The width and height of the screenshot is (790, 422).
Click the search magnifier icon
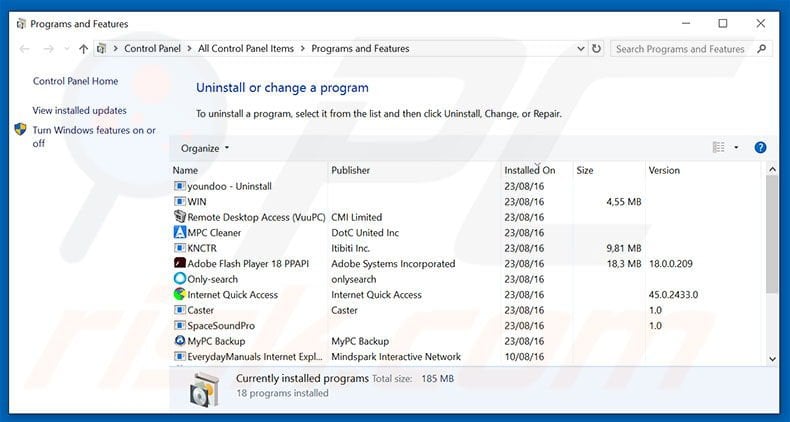point(761,49)
